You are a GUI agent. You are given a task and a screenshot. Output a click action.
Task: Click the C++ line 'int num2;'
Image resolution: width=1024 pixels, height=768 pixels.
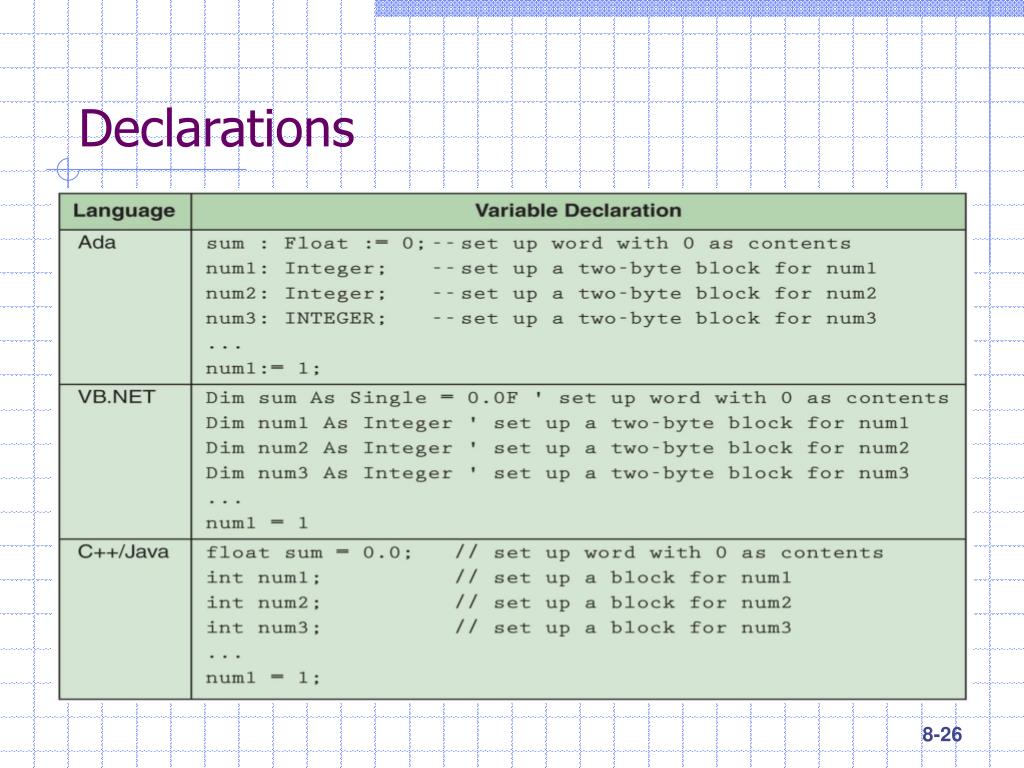coord(263,603)
